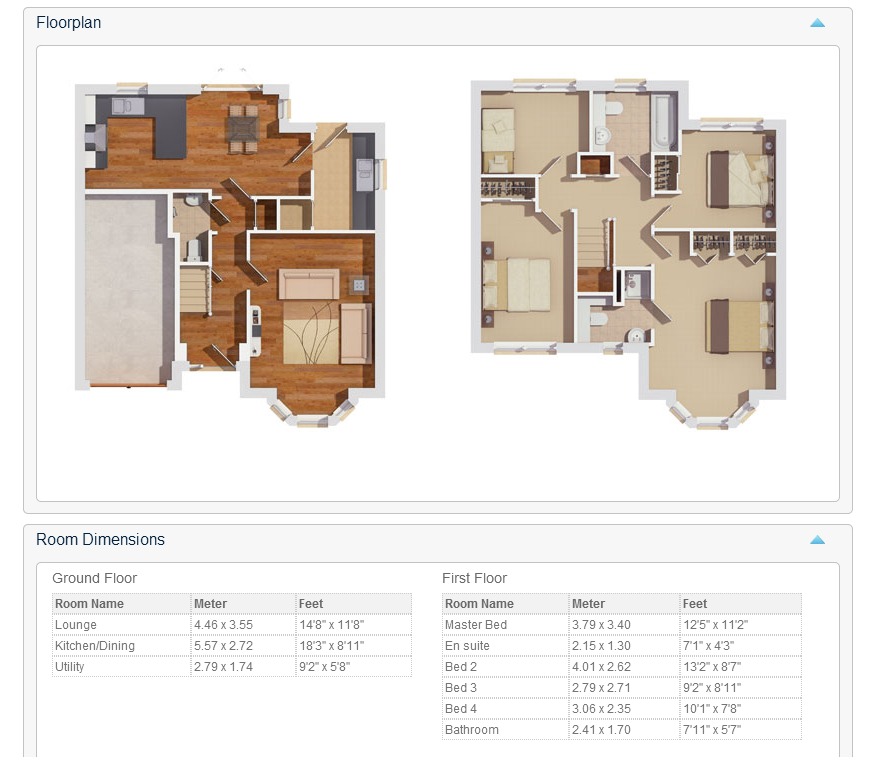The width and height of the screenshot is (876, 757).
Task: Click the Lounge room name cell
Action: click(121, 625)
